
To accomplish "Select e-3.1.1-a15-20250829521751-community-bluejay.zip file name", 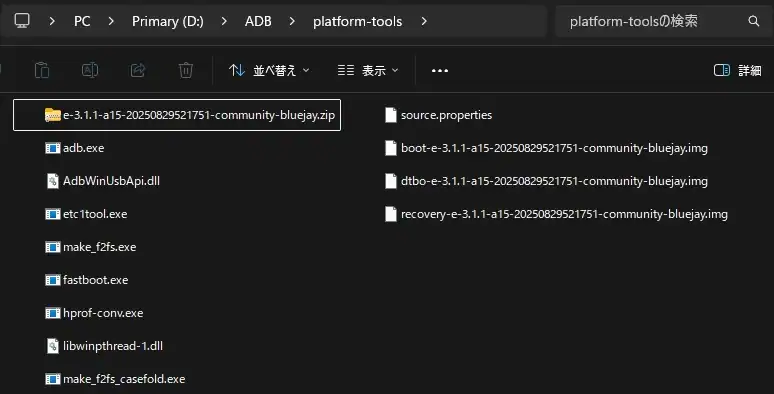I will coord(199,115).
